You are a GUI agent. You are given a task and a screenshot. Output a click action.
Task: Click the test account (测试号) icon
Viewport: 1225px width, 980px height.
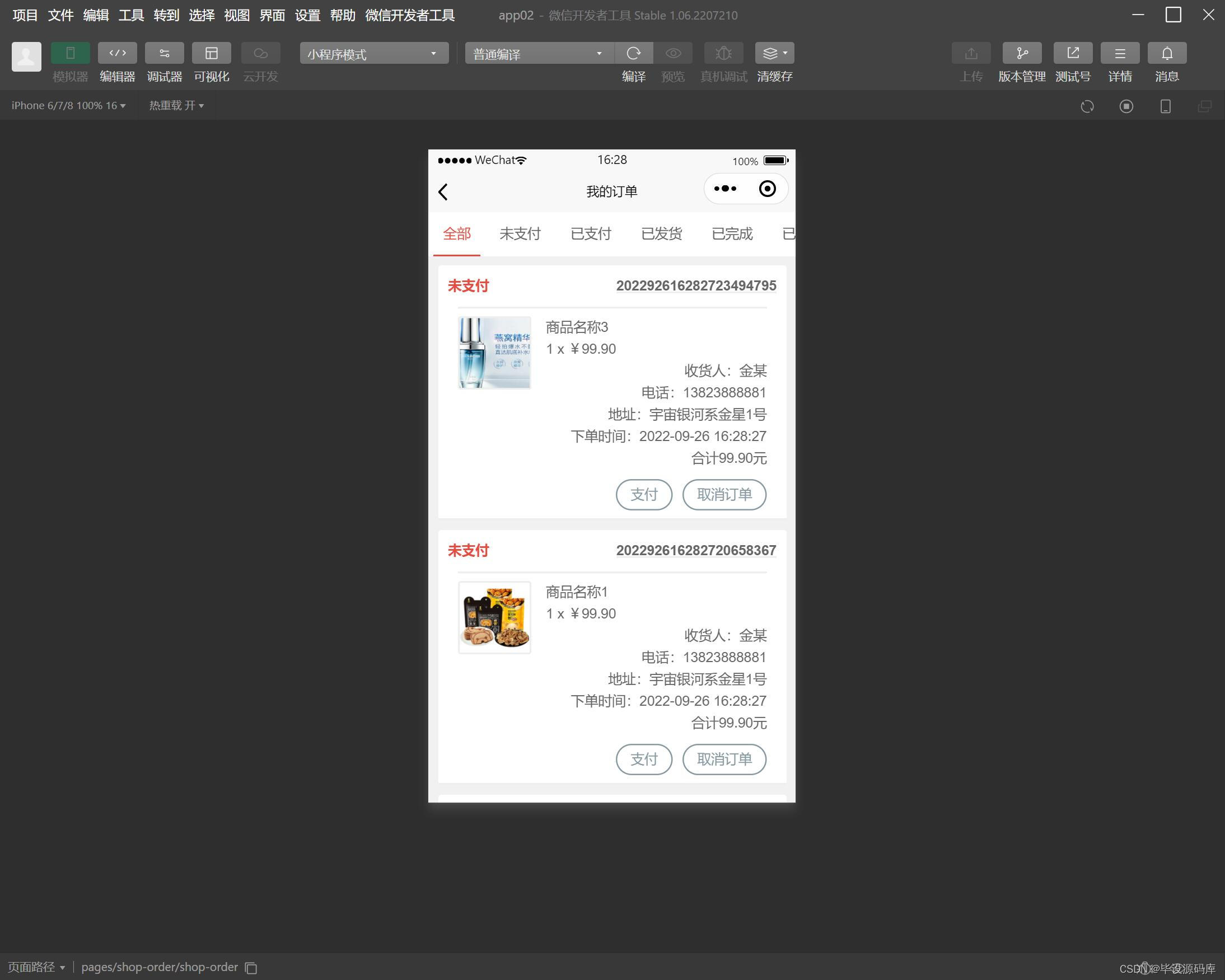1073,53
